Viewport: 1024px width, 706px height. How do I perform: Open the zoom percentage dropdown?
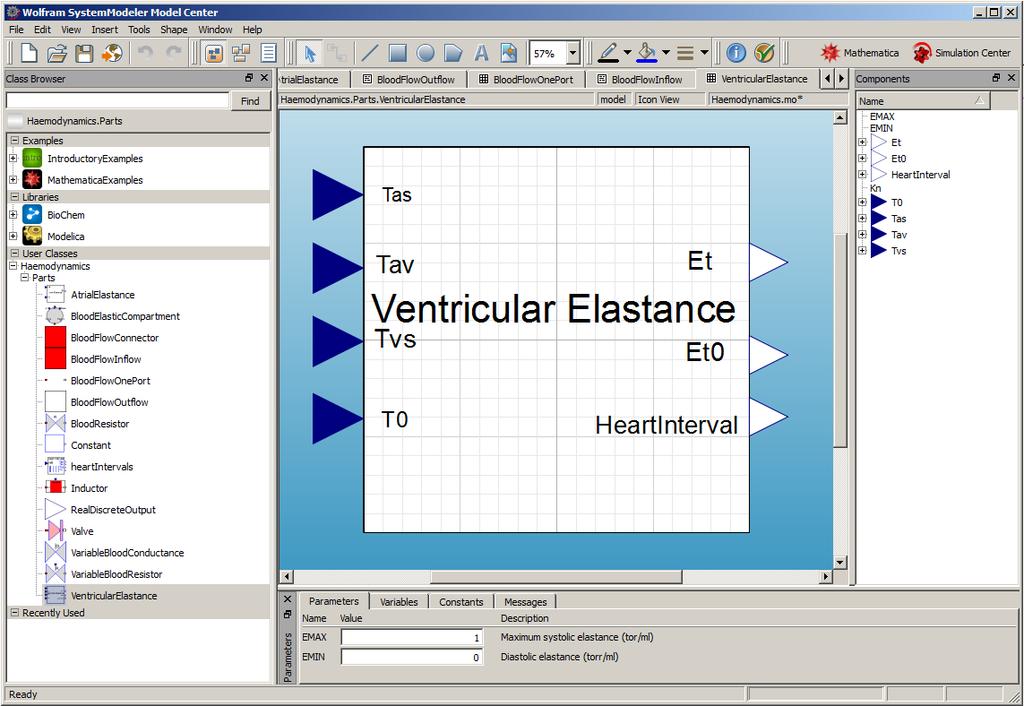573,54
